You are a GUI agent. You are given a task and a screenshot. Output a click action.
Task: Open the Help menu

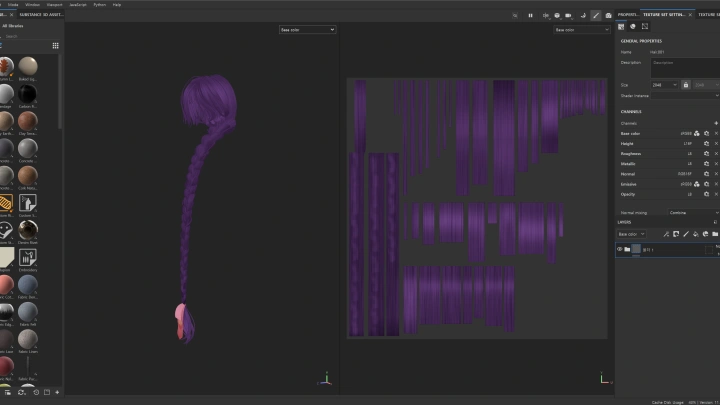117,5
